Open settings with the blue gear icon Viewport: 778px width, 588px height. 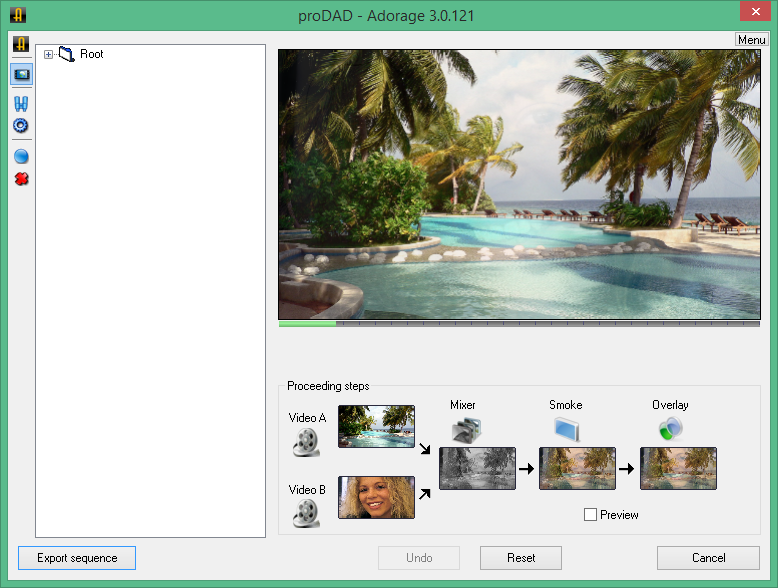click(20, 126)
